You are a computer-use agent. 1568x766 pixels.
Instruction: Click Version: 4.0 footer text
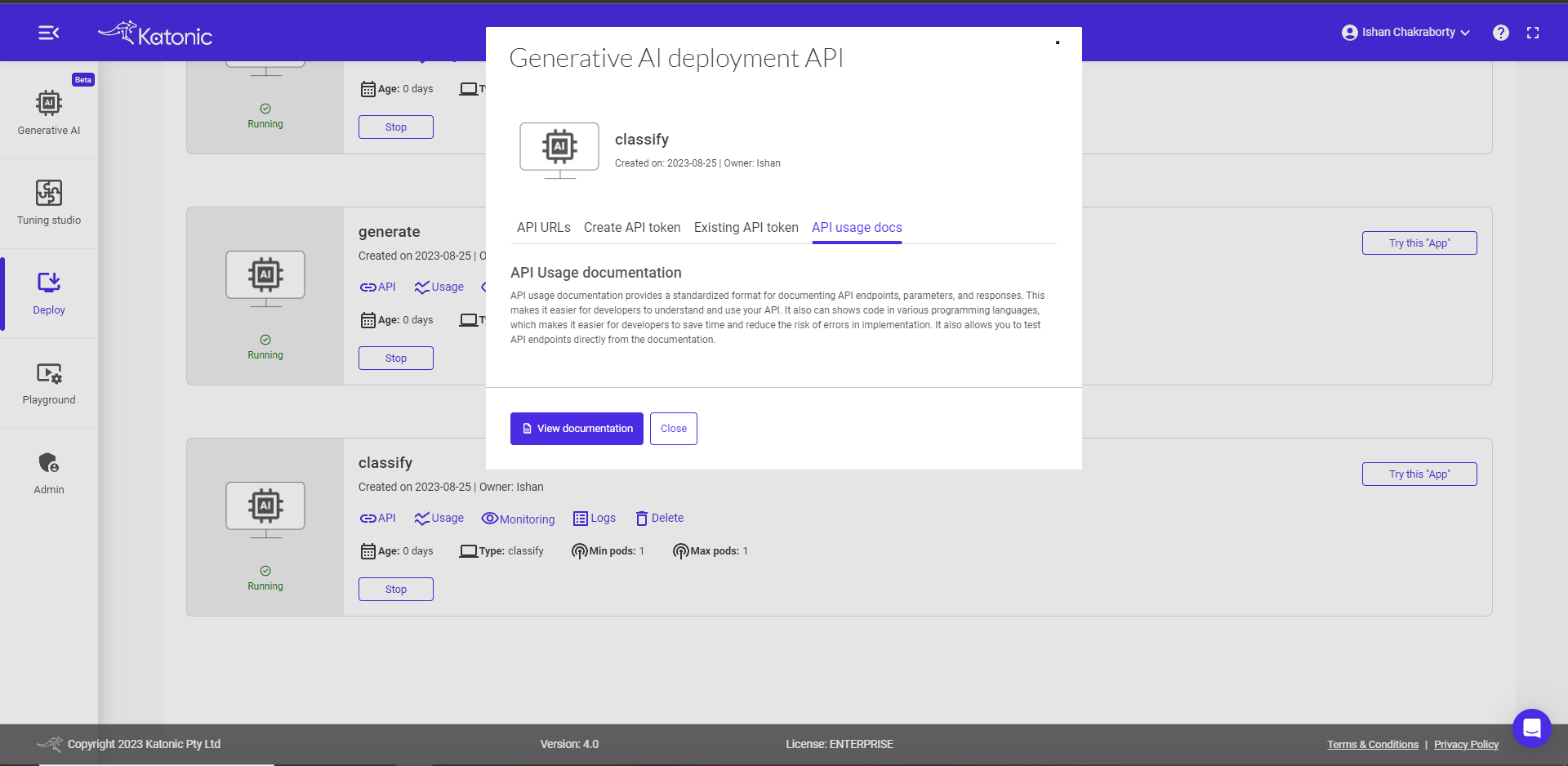(x=569, y=744)
